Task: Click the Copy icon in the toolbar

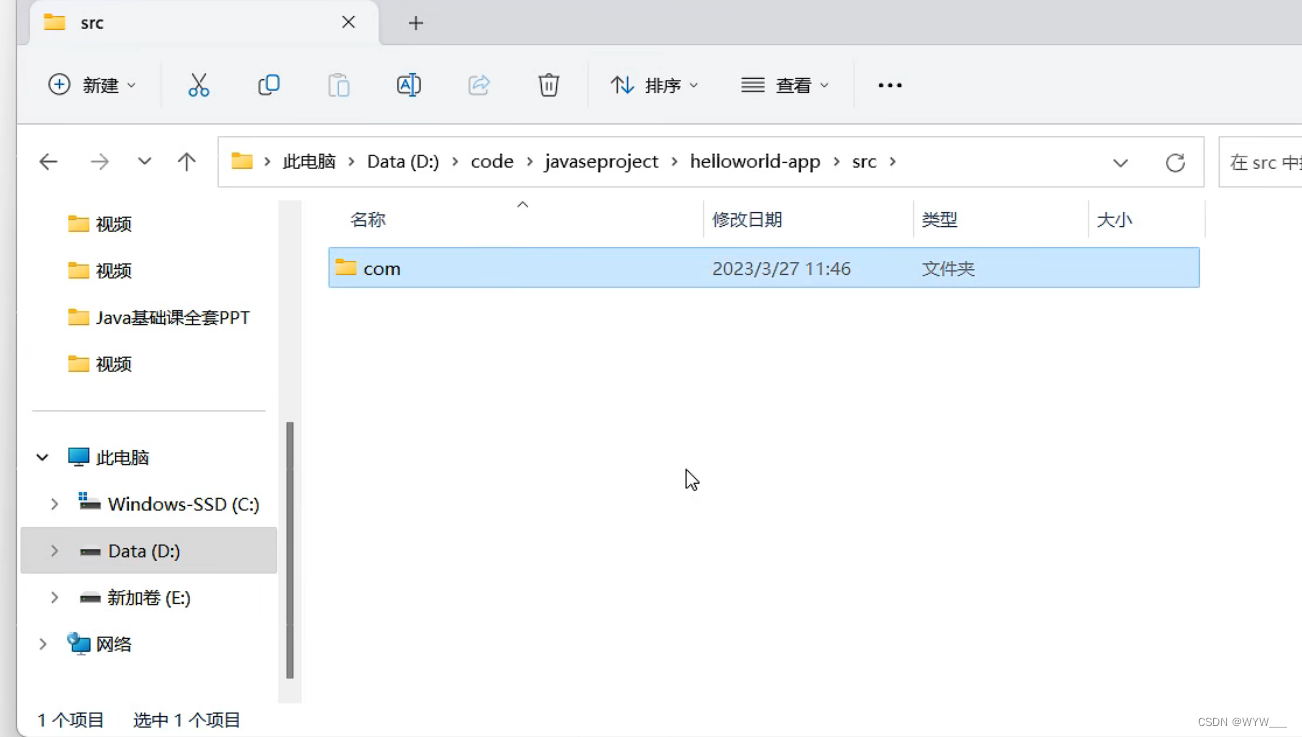Action: pyautogui.click(x=269, y=85)
